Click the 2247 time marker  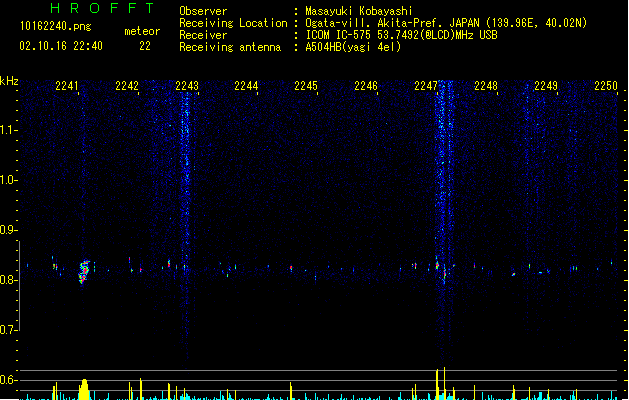click(x=426, y=86)
